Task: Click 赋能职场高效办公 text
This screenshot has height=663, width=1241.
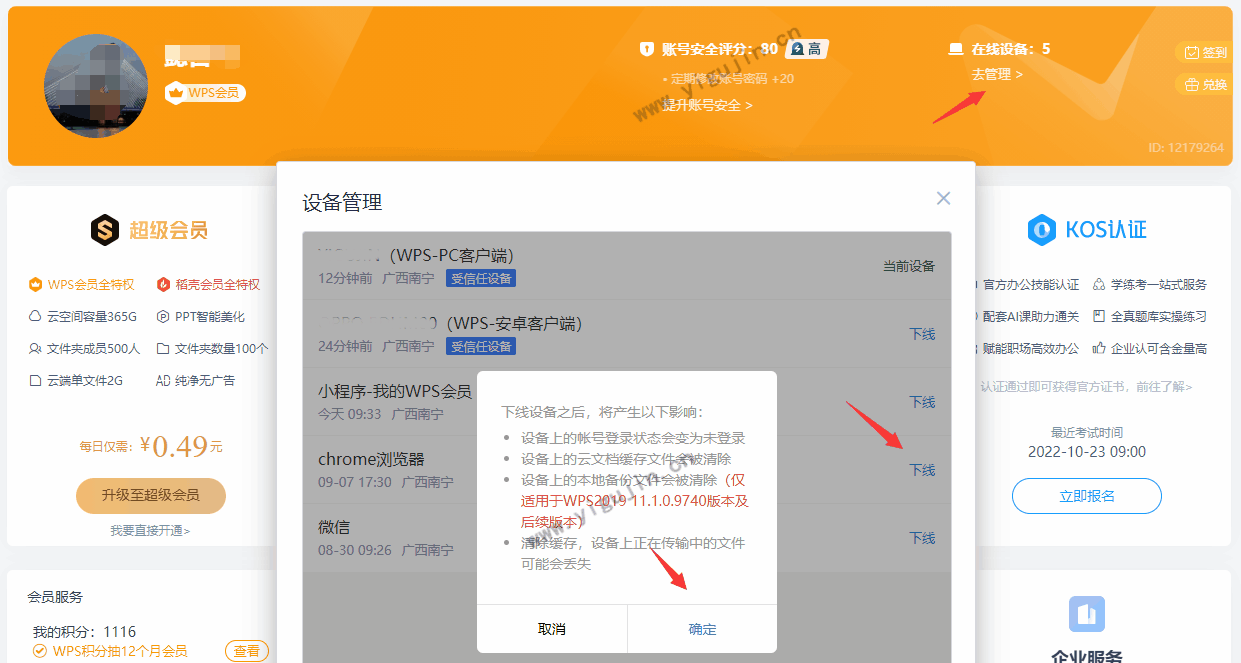Action: click(1031, 349)
